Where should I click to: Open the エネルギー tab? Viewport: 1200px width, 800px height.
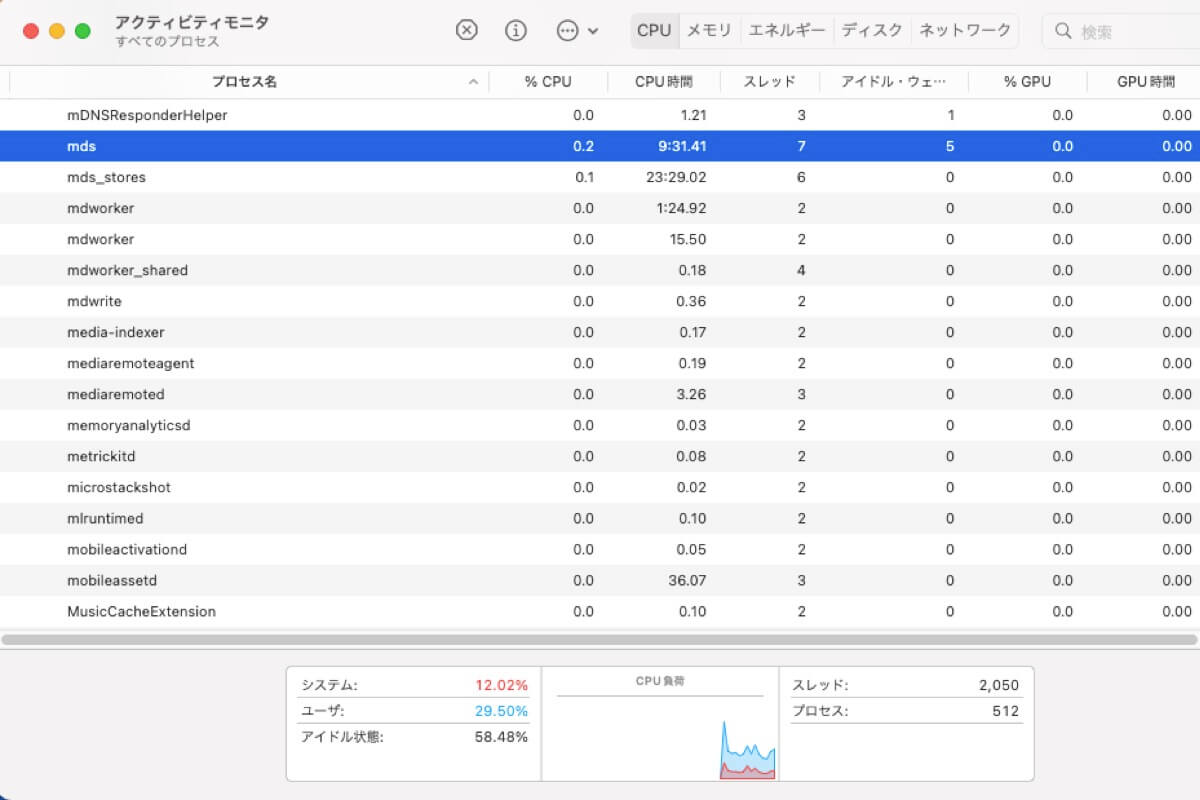coord(788,30)
